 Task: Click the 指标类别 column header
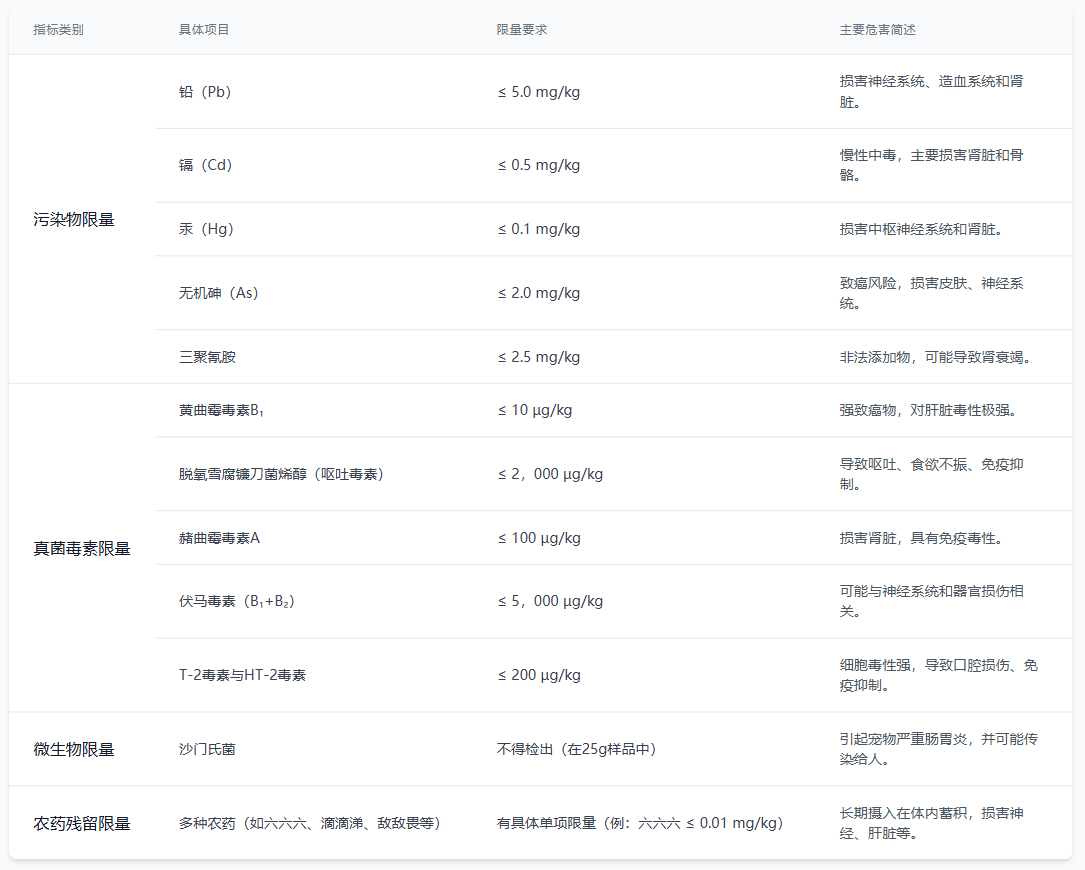click(58, 30)
